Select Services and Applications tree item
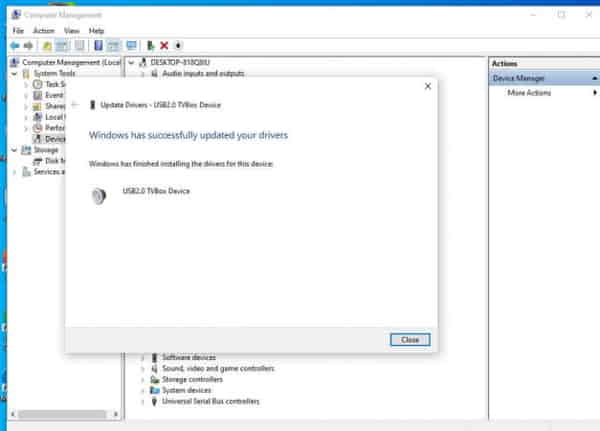 (49, 172)
